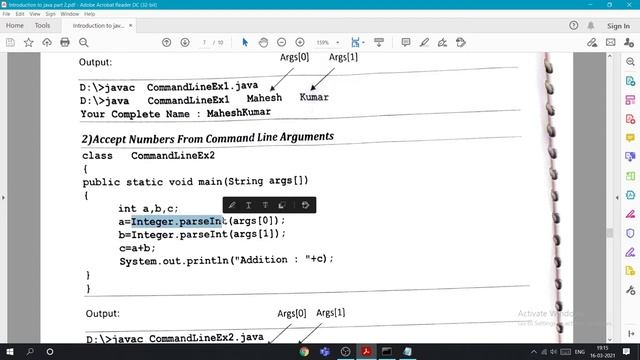The image size is (640, 360).
Task: Click strikethrough text in floating toolbar
Action: (x=265, y=205)
